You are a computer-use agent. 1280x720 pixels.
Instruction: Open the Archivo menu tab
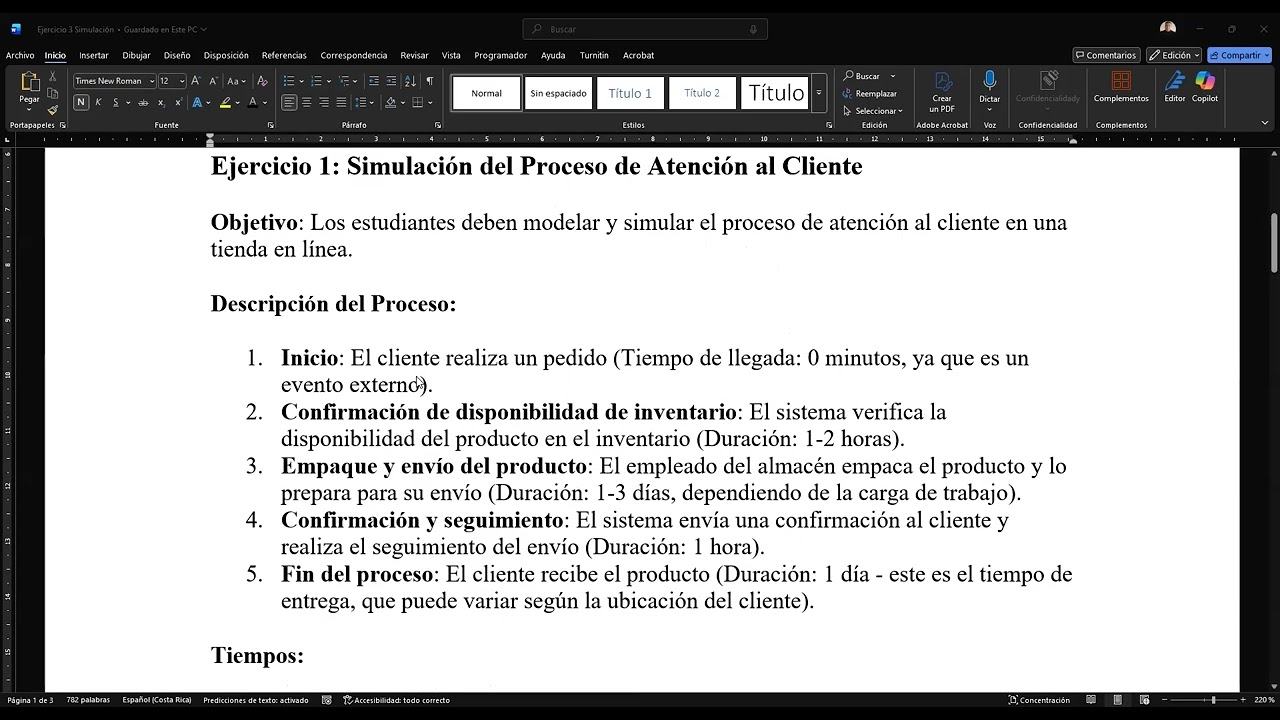pos(20,55)
